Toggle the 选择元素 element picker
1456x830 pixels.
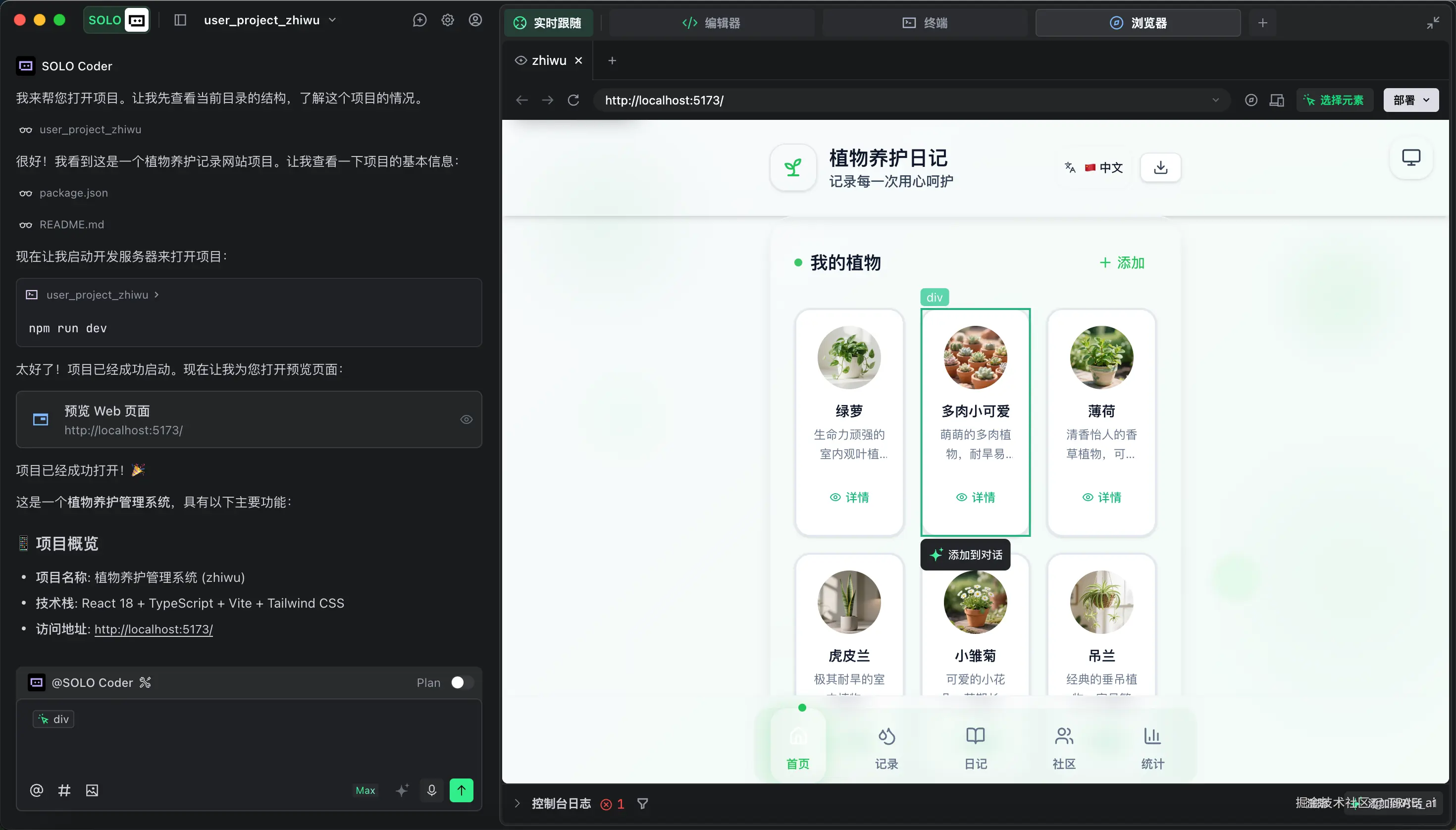point(1334,101)
